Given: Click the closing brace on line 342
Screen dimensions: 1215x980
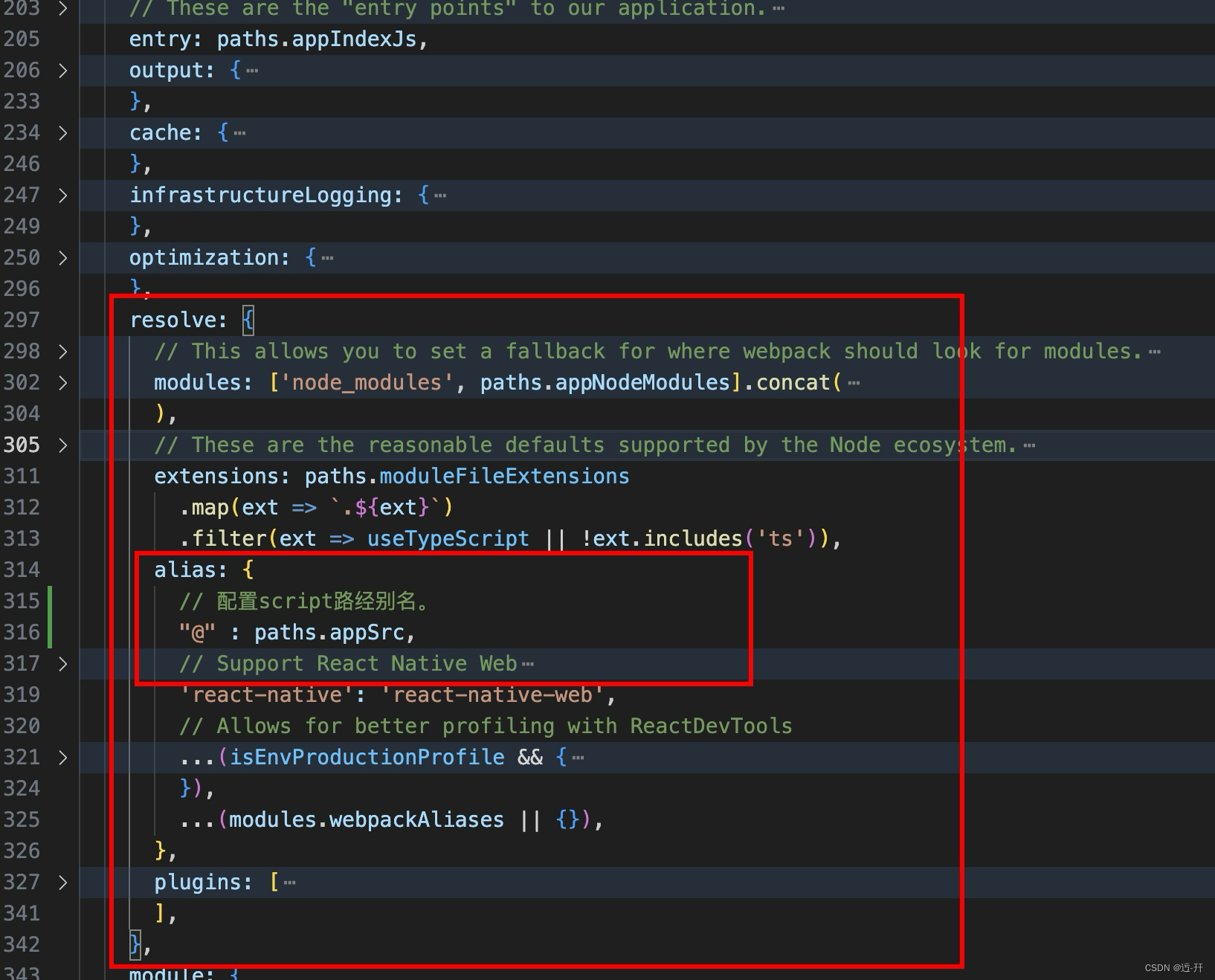Looking at the screenshot, I should pos(135,945).
